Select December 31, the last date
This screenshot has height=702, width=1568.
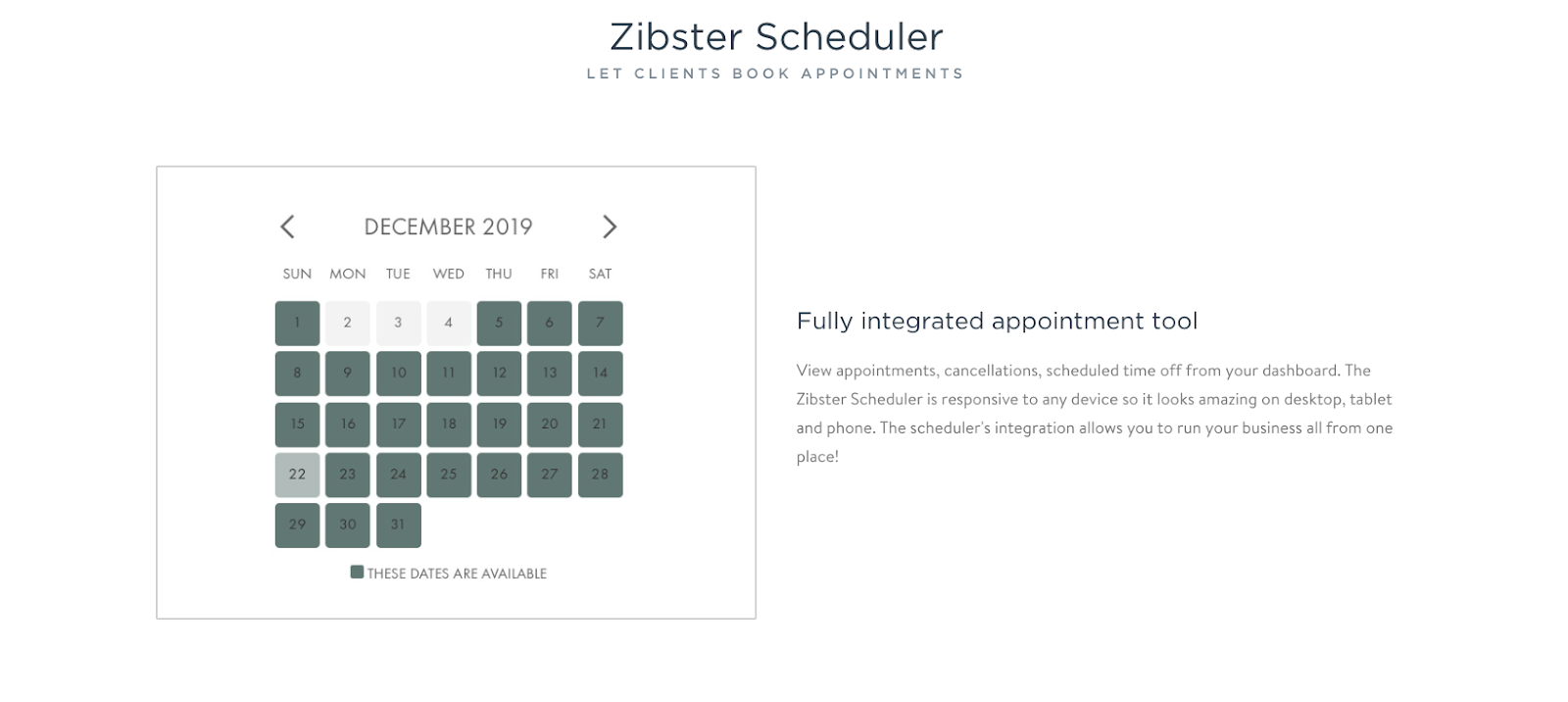pyautogui.click(x=398, y=525)
